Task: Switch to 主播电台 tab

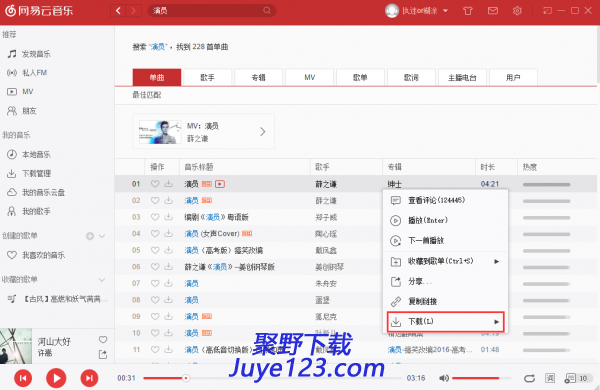Action: click(x=462, y=78)
